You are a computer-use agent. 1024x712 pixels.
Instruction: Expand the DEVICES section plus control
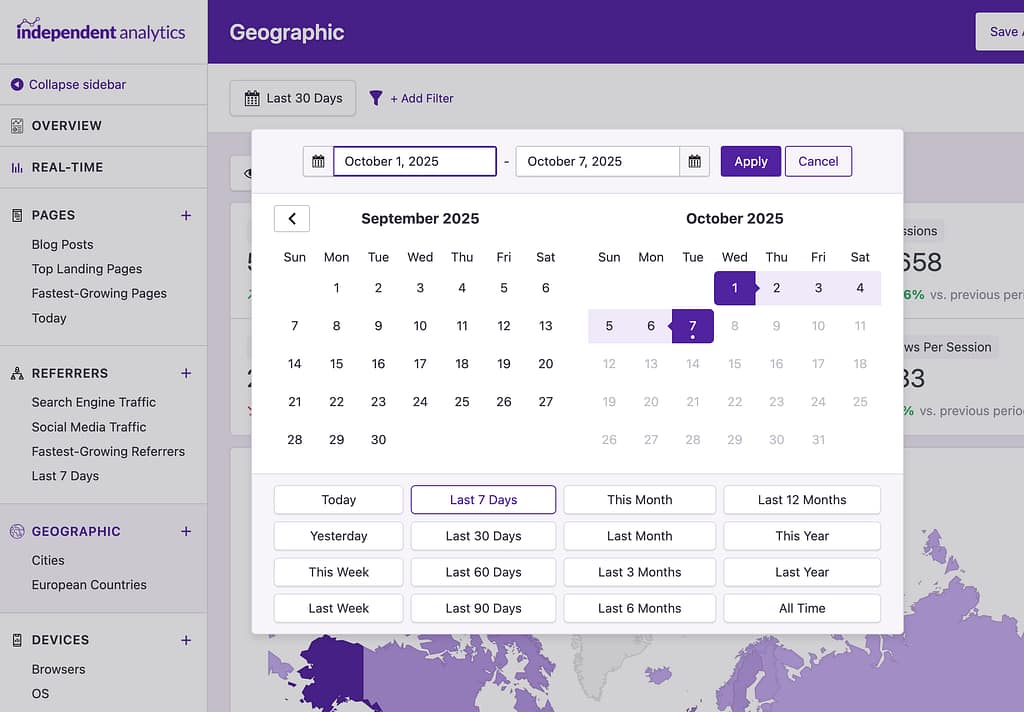pyautogui.click(x=186, y=640)
